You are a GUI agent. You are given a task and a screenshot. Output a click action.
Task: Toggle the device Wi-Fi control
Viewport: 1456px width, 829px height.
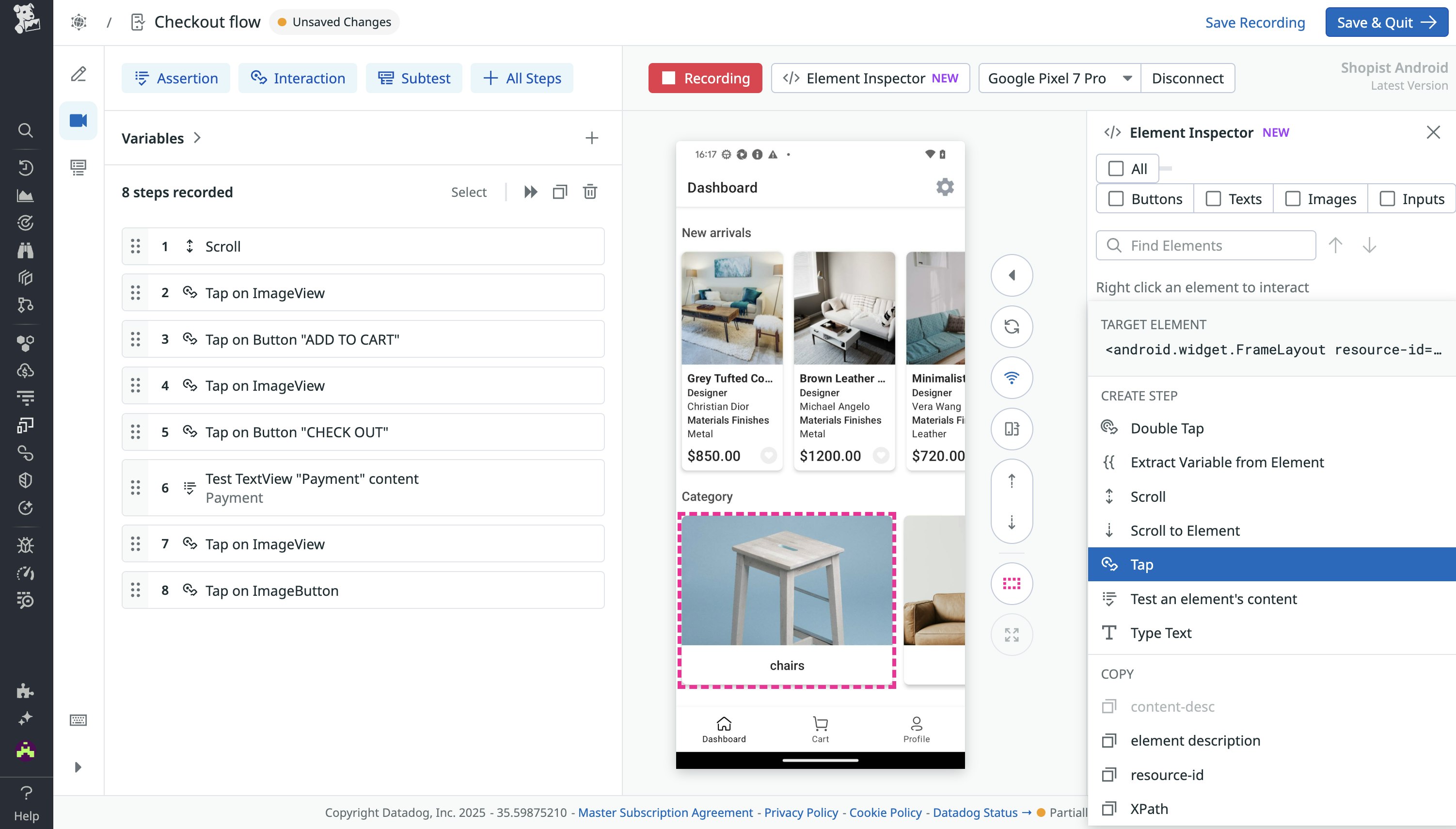point(1012,378)
